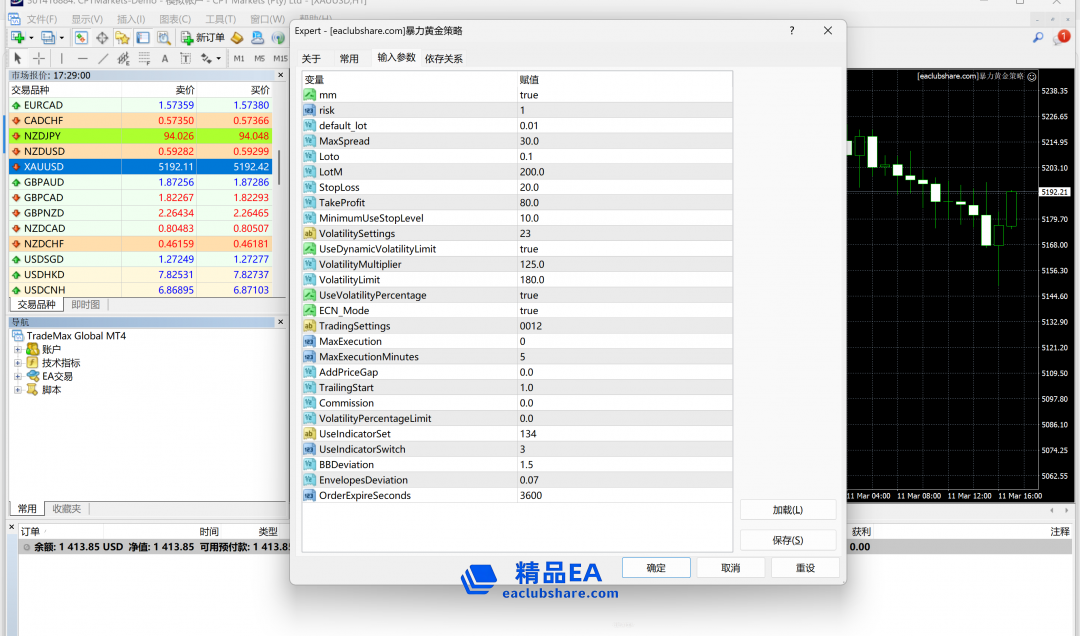This screenshot has height=636, width=1080.
Task: Select the Data Window icon
Action: 103,38
